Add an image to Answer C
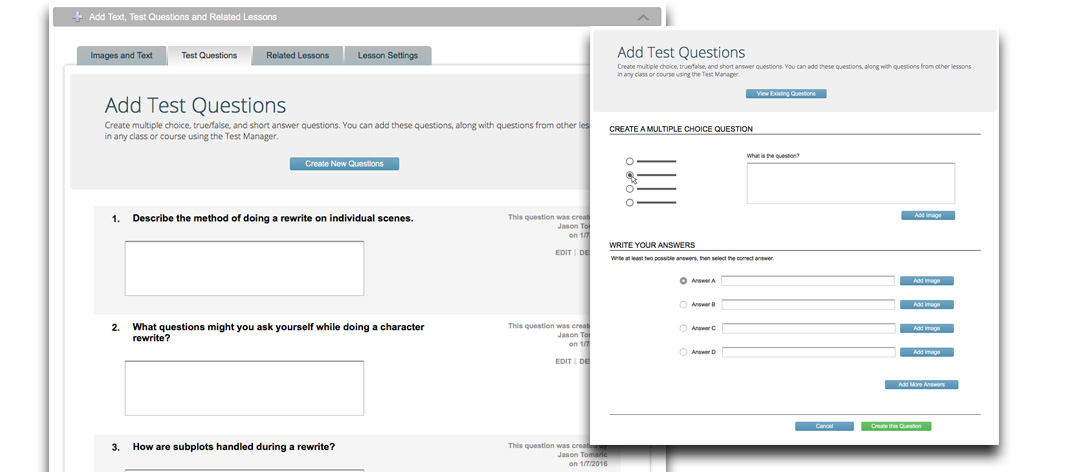Viewport: 1092px width, 472px height. tap(926, 328)
